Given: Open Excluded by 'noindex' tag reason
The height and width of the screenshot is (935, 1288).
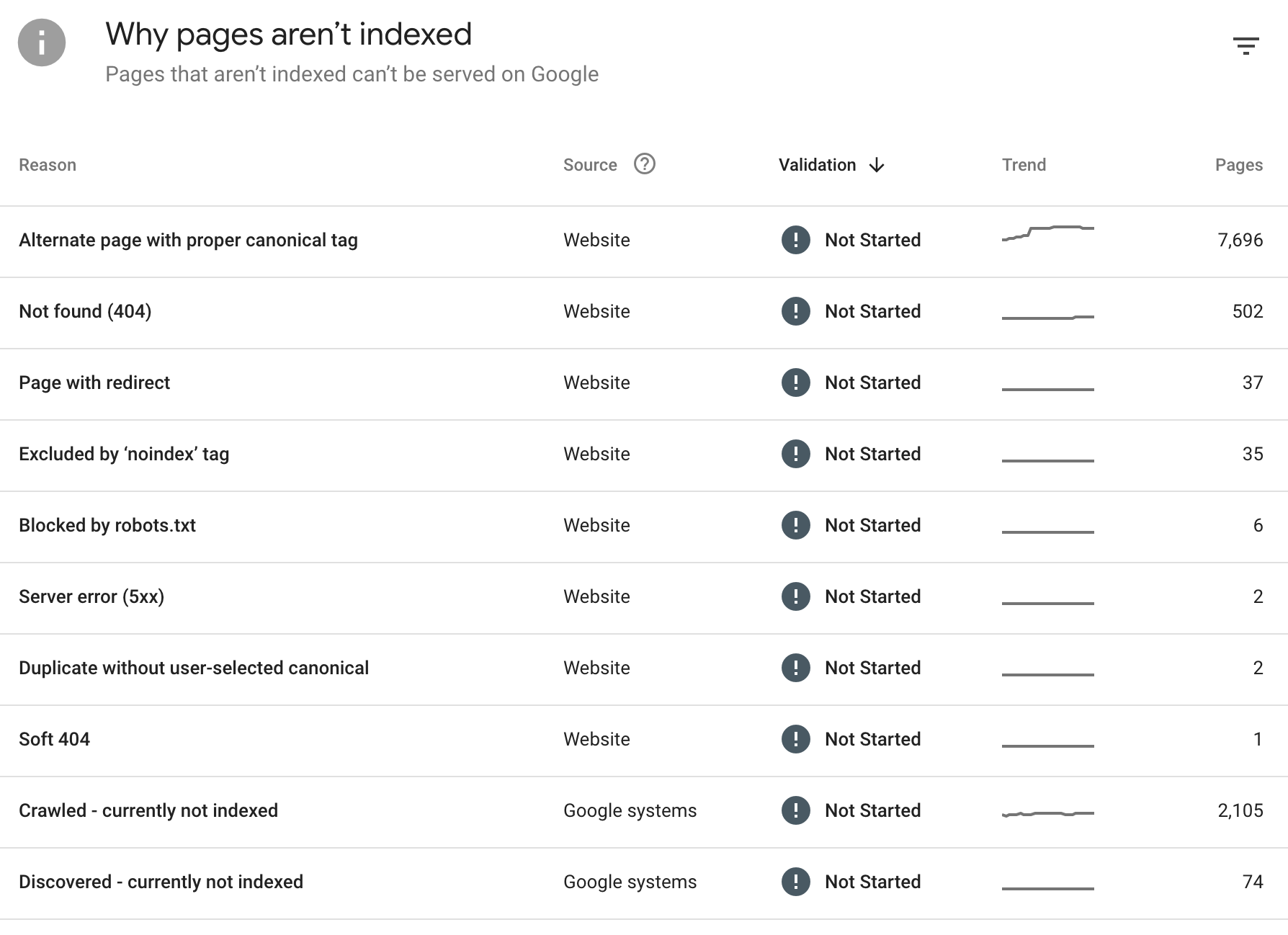Looking at the screenshot, I should pos(124,454).
